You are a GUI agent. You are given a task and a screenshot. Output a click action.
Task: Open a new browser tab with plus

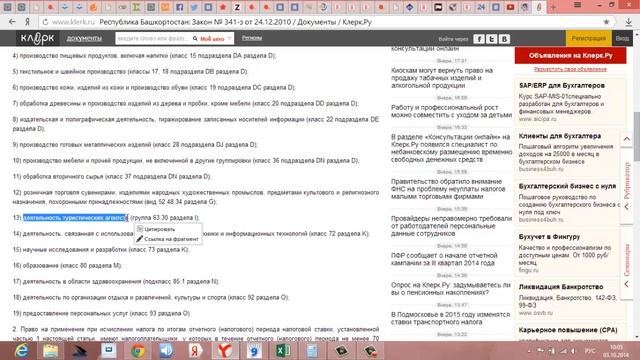click(x=553, y=7)
